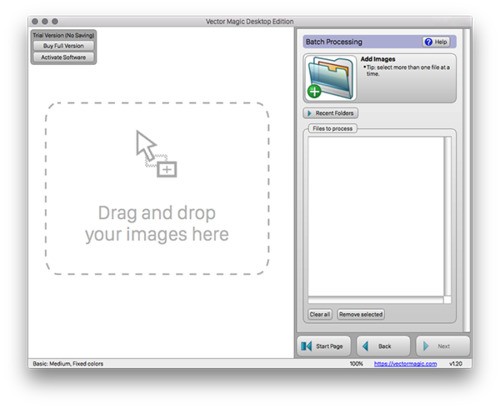Click the blue question mark Help icon
Viewport: 500px width, 408px height.
click(429, 42)
